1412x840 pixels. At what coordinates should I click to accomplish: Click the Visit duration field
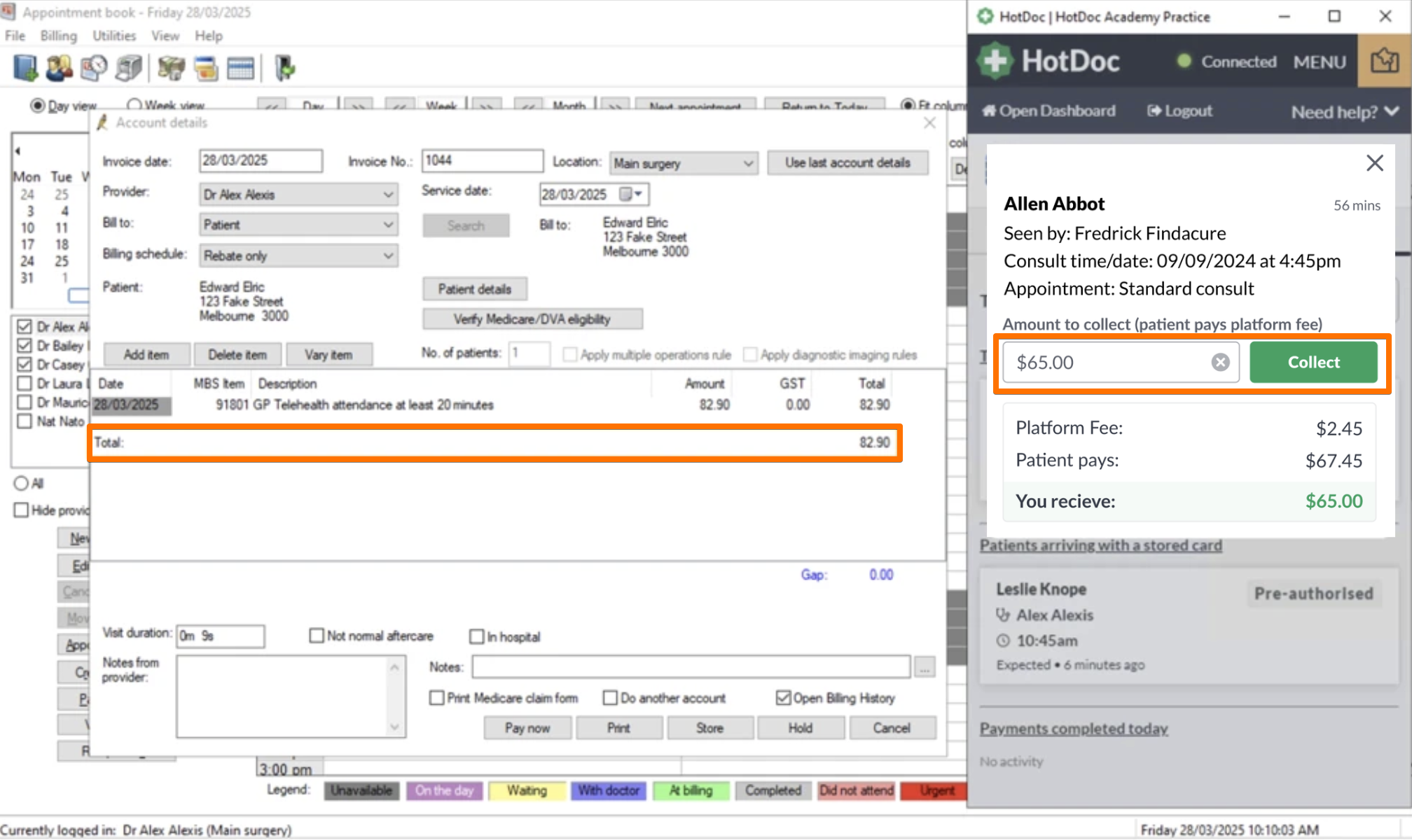click(221, 636)
